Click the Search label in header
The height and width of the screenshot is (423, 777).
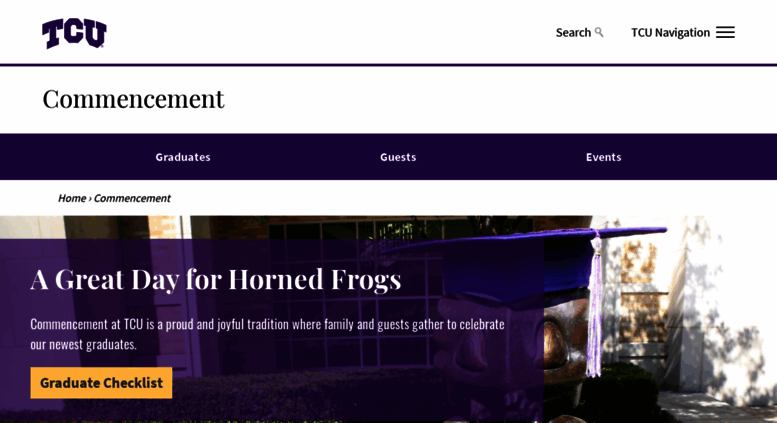click(573, 33)
